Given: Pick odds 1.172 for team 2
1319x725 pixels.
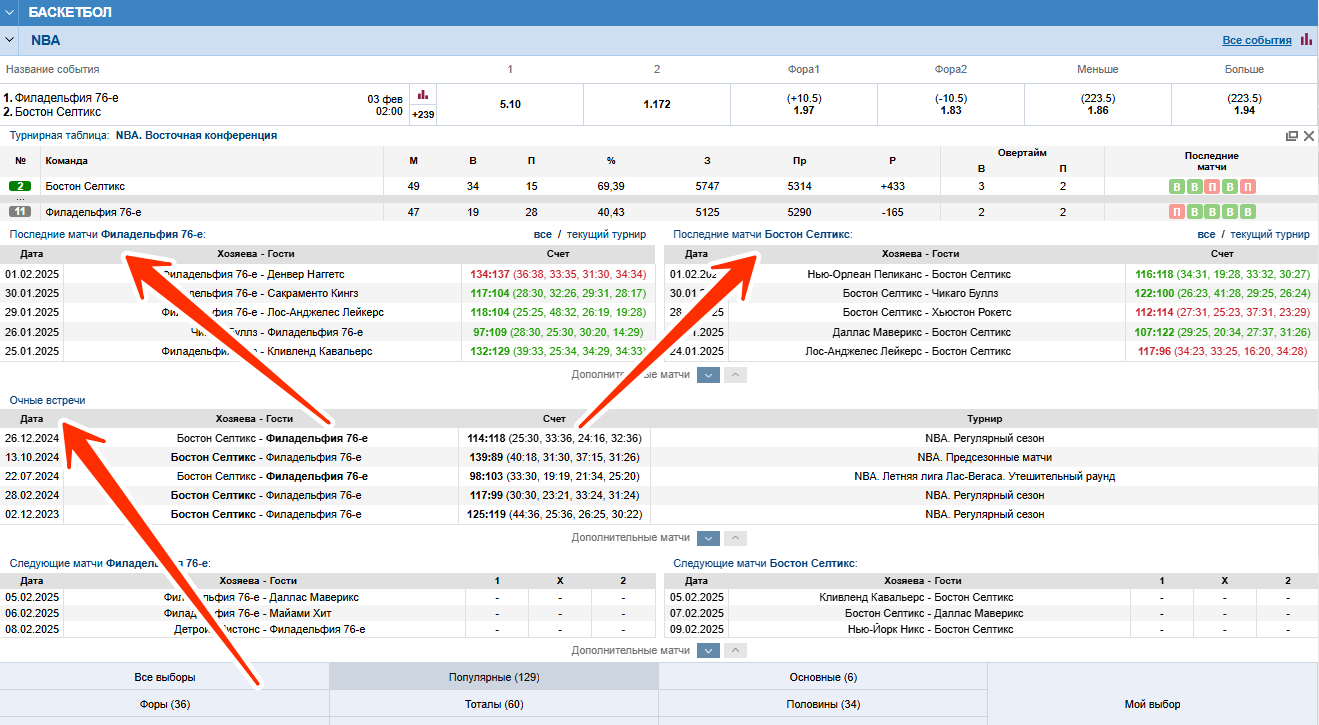Looking at the screenshot, I should pyautogui.click(x=657, y=104).
